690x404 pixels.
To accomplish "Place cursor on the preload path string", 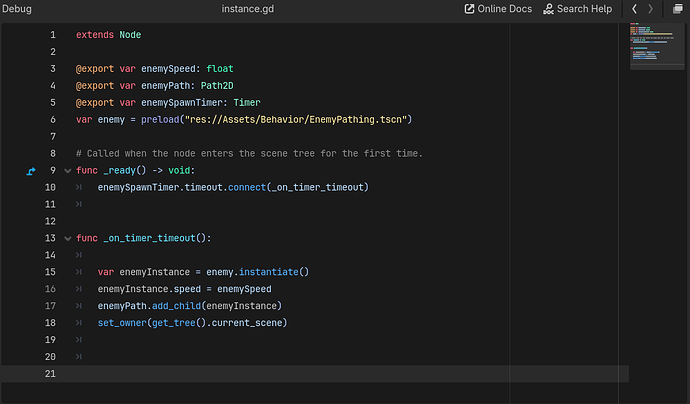I will point(296,120).
